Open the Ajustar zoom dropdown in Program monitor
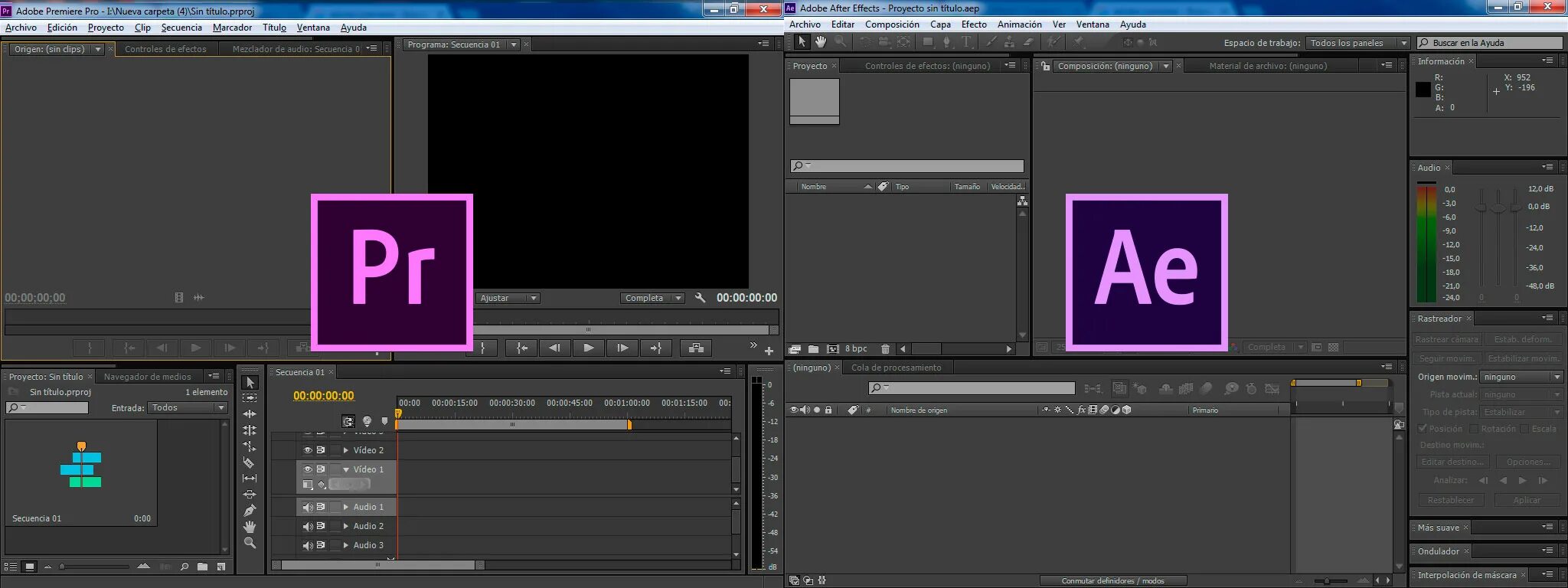The height and width of the screenshot is (588, 1568). pos(508,298)
